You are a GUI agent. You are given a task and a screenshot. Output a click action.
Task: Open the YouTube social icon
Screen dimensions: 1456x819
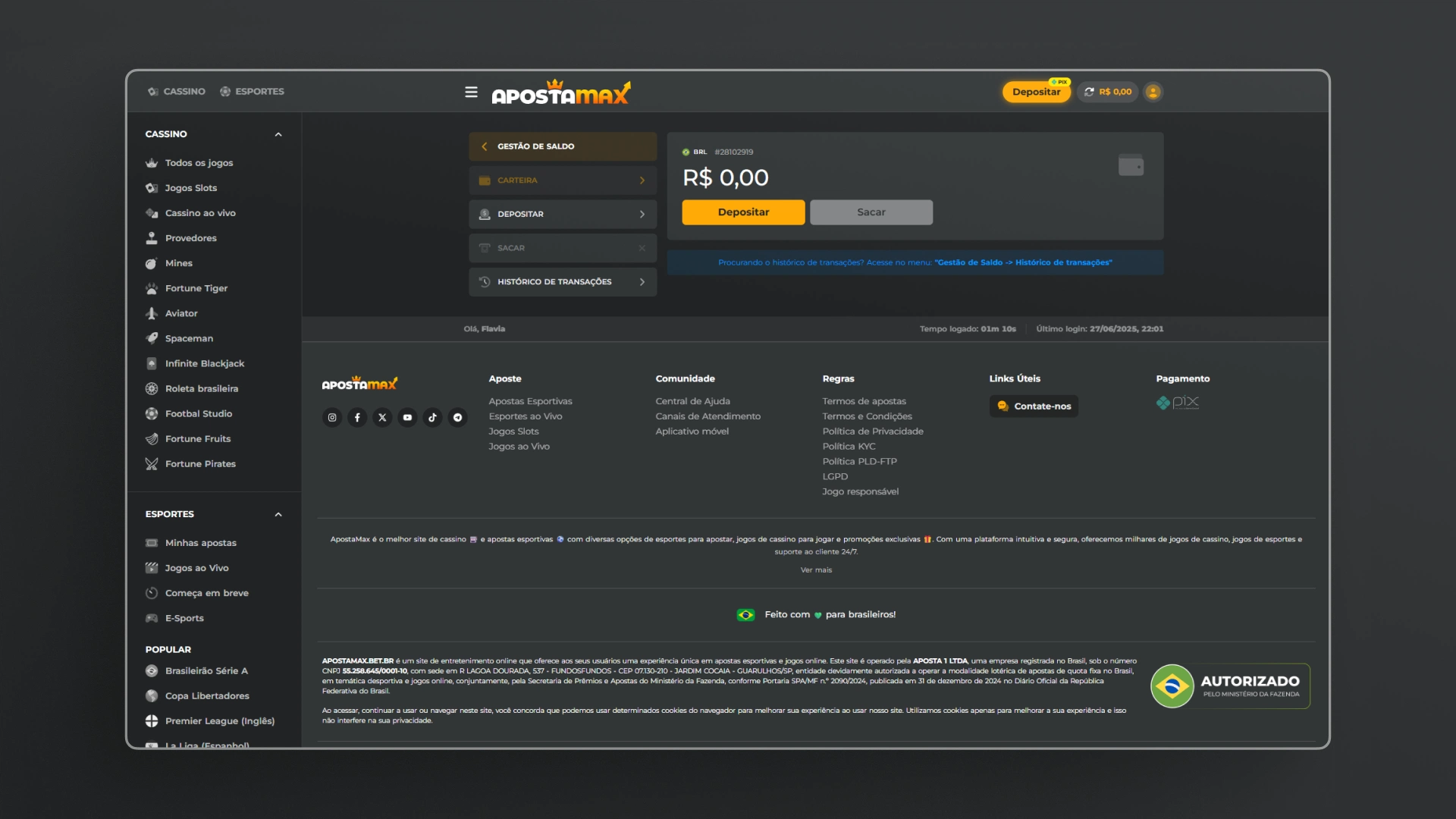click(407, 417)
